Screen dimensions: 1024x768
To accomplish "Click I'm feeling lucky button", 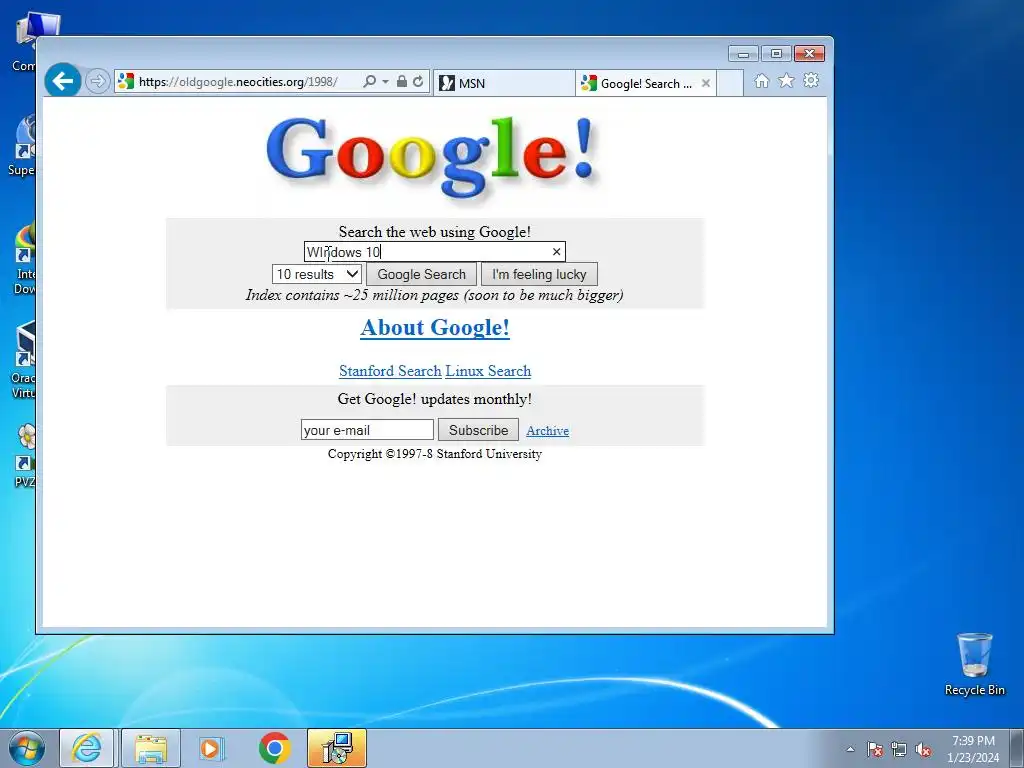I will 539,274.
